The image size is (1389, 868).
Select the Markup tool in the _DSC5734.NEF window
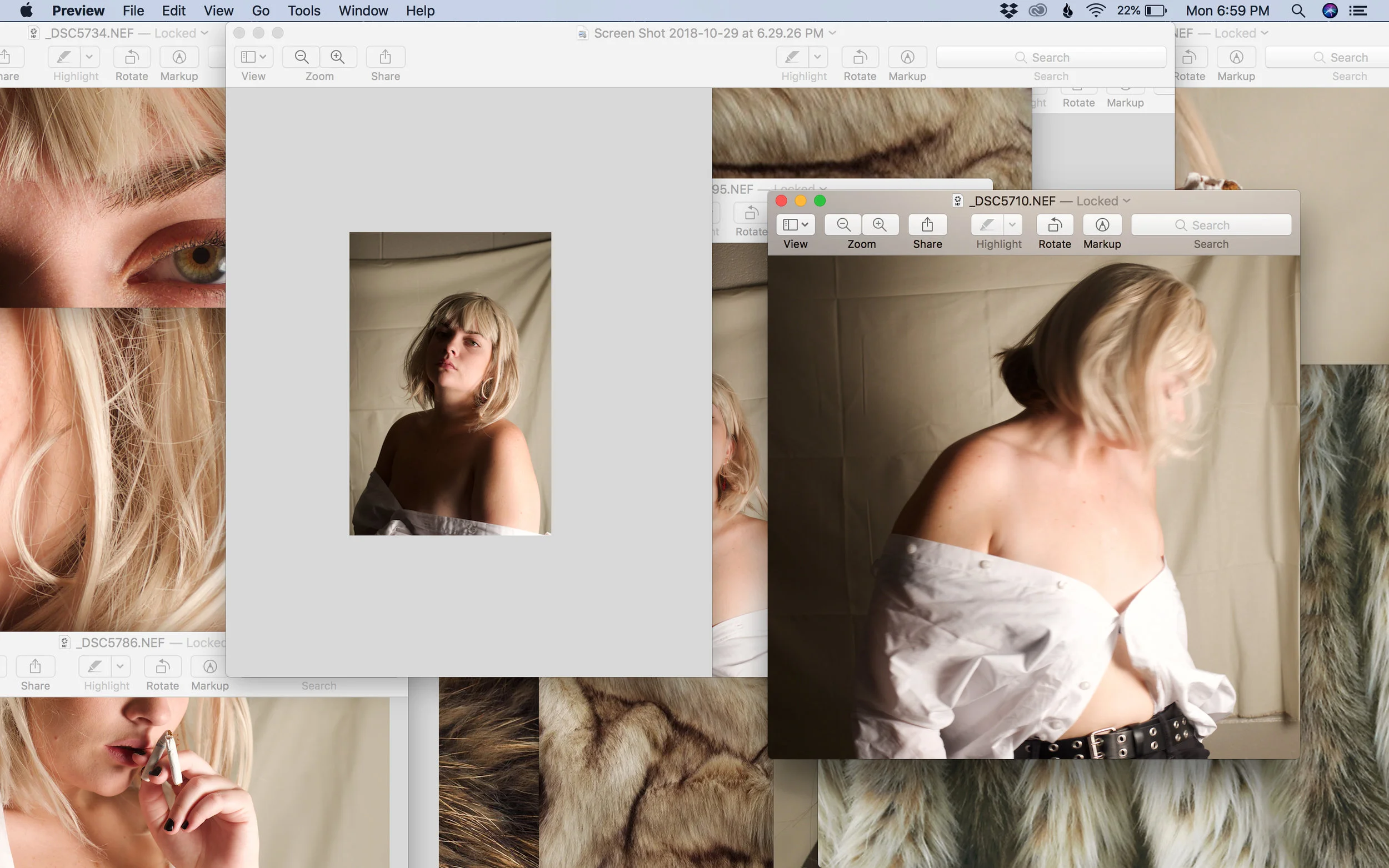point(178,57)
